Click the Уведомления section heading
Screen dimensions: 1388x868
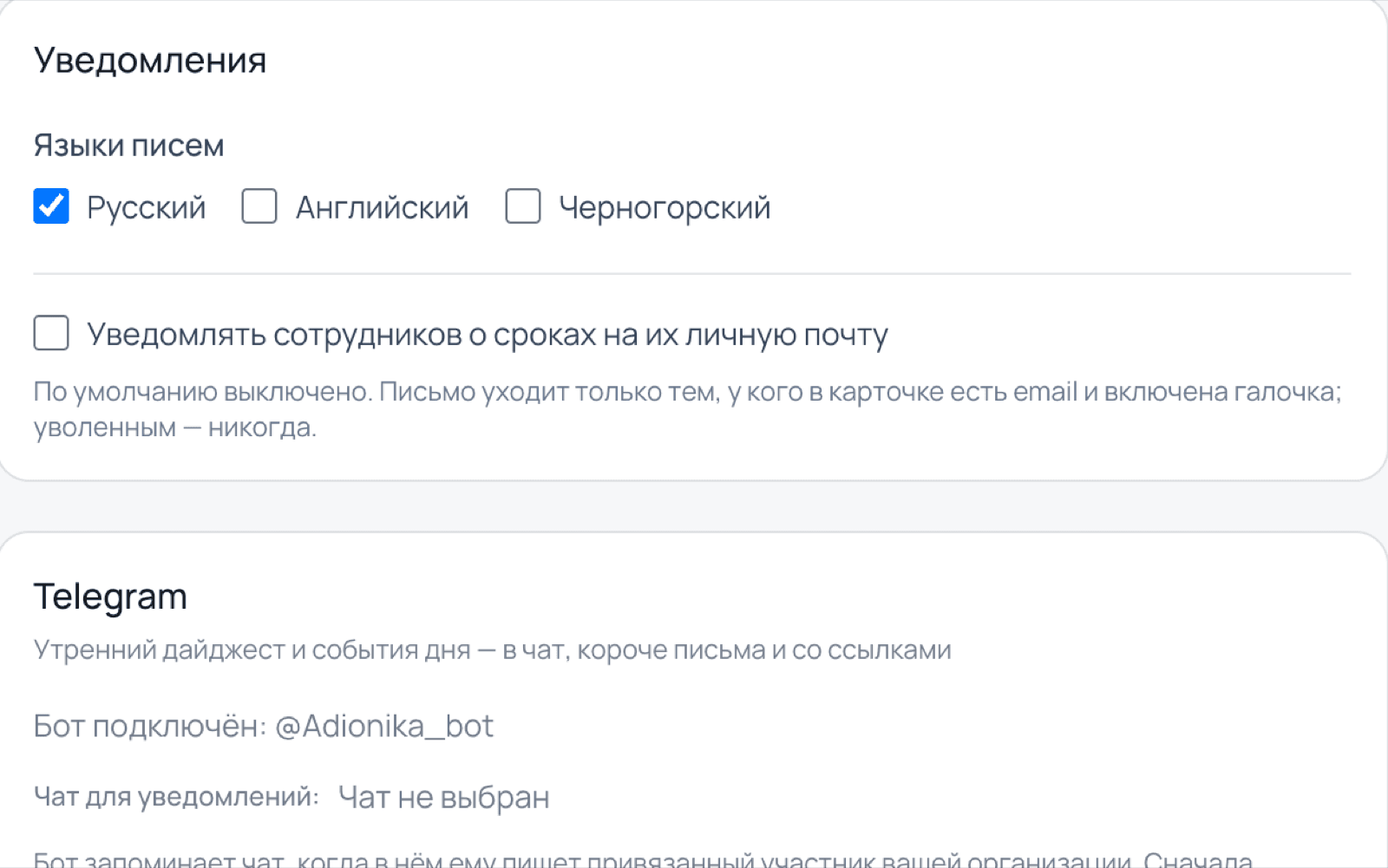click(150, 61)
